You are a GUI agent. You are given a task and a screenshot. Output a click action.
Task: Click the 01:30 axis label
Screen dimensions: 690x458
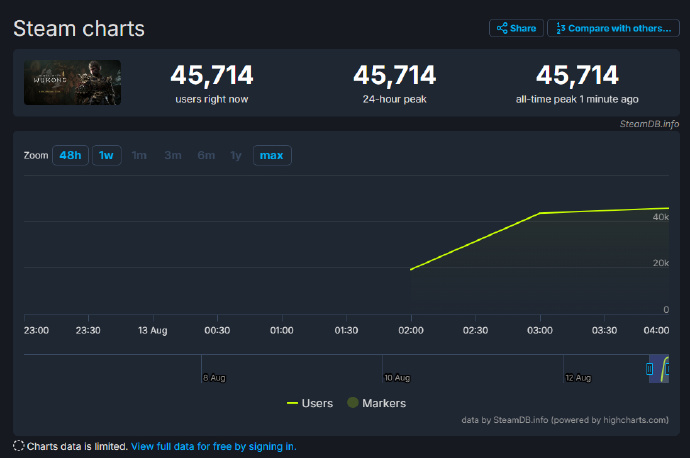click(x=346, y=330)
